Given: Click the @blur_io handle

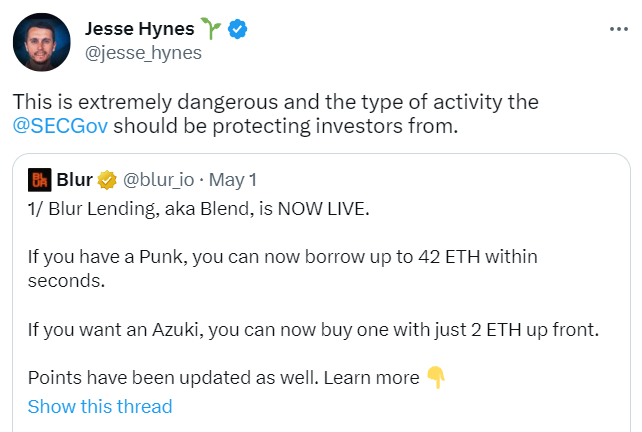Looking at the screenshot, I should [x=159, y=180].
